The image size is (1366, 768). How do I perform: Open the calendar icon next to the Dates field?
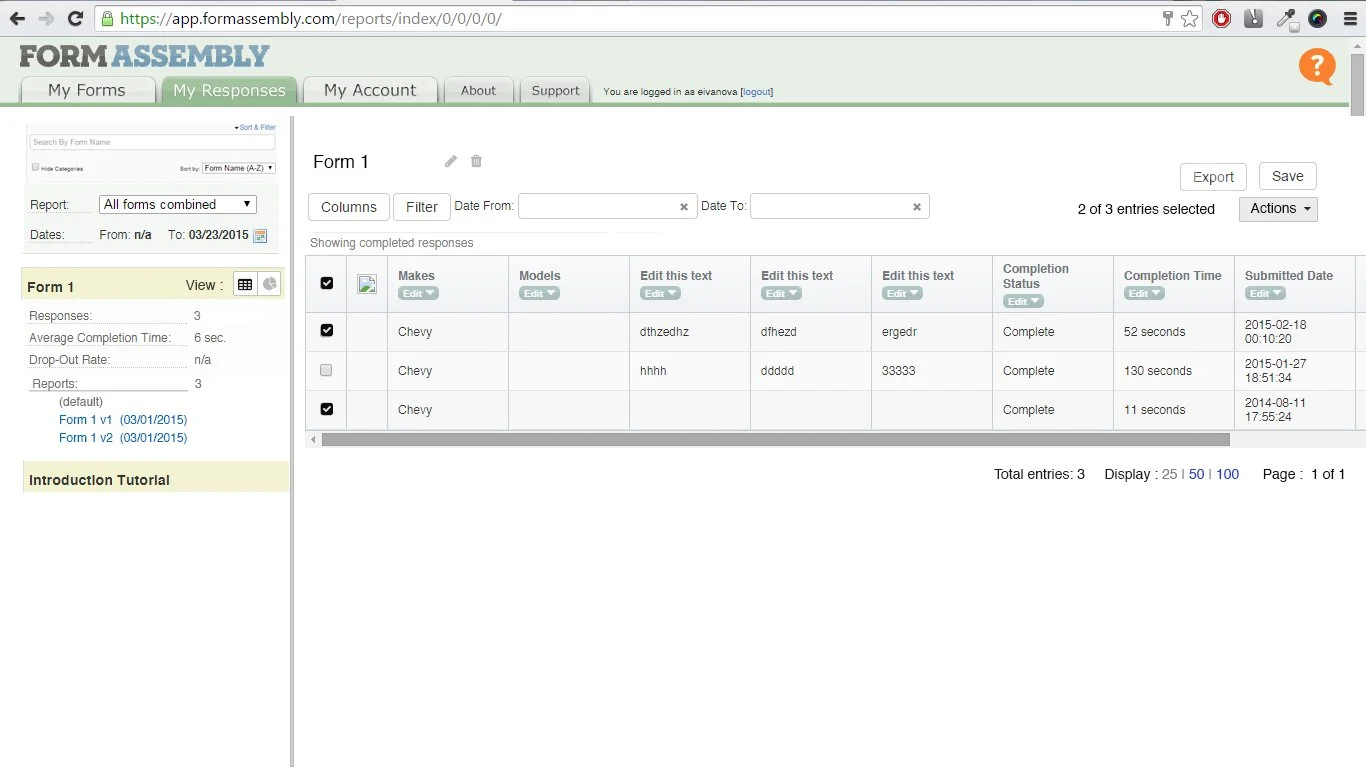260,235
